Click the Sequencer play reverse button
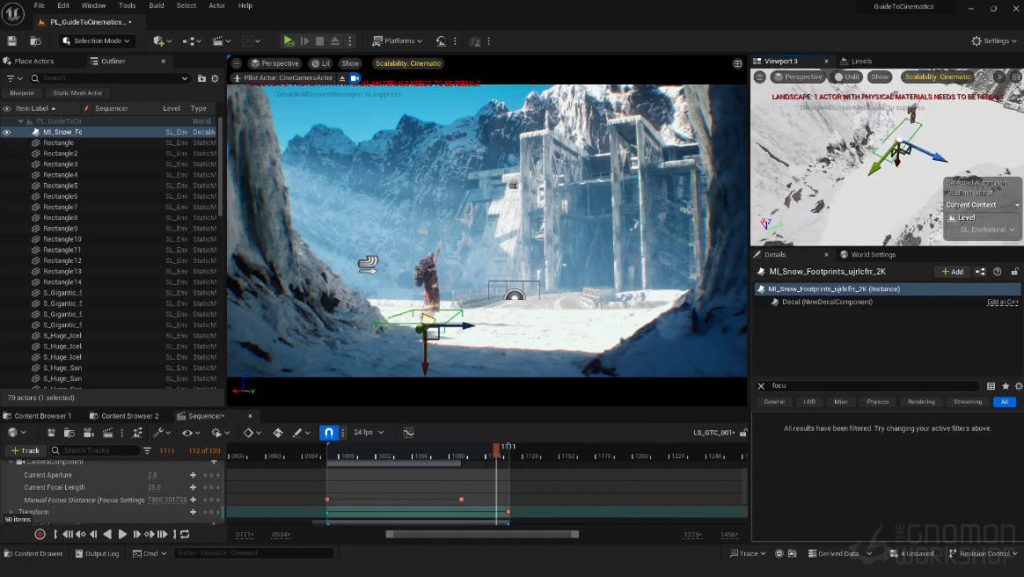 click(108, 534)
